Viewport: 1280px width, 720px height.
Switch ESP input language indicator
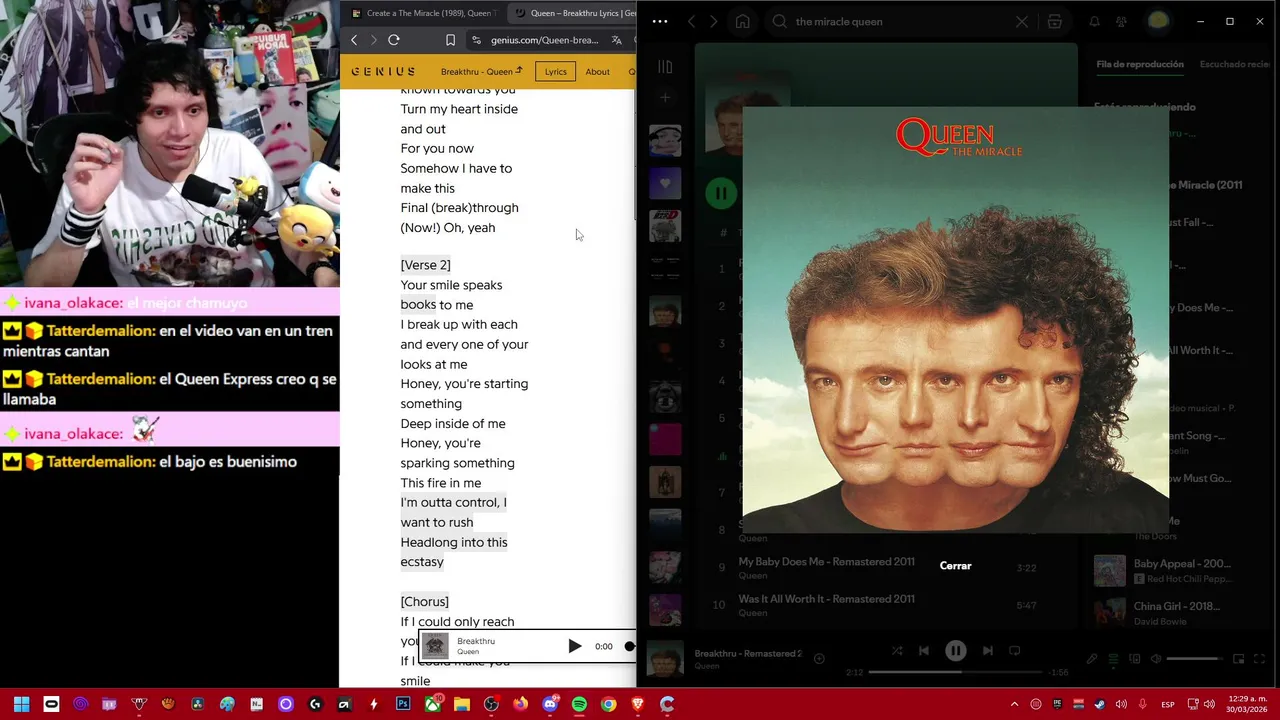click(1168, 704)
